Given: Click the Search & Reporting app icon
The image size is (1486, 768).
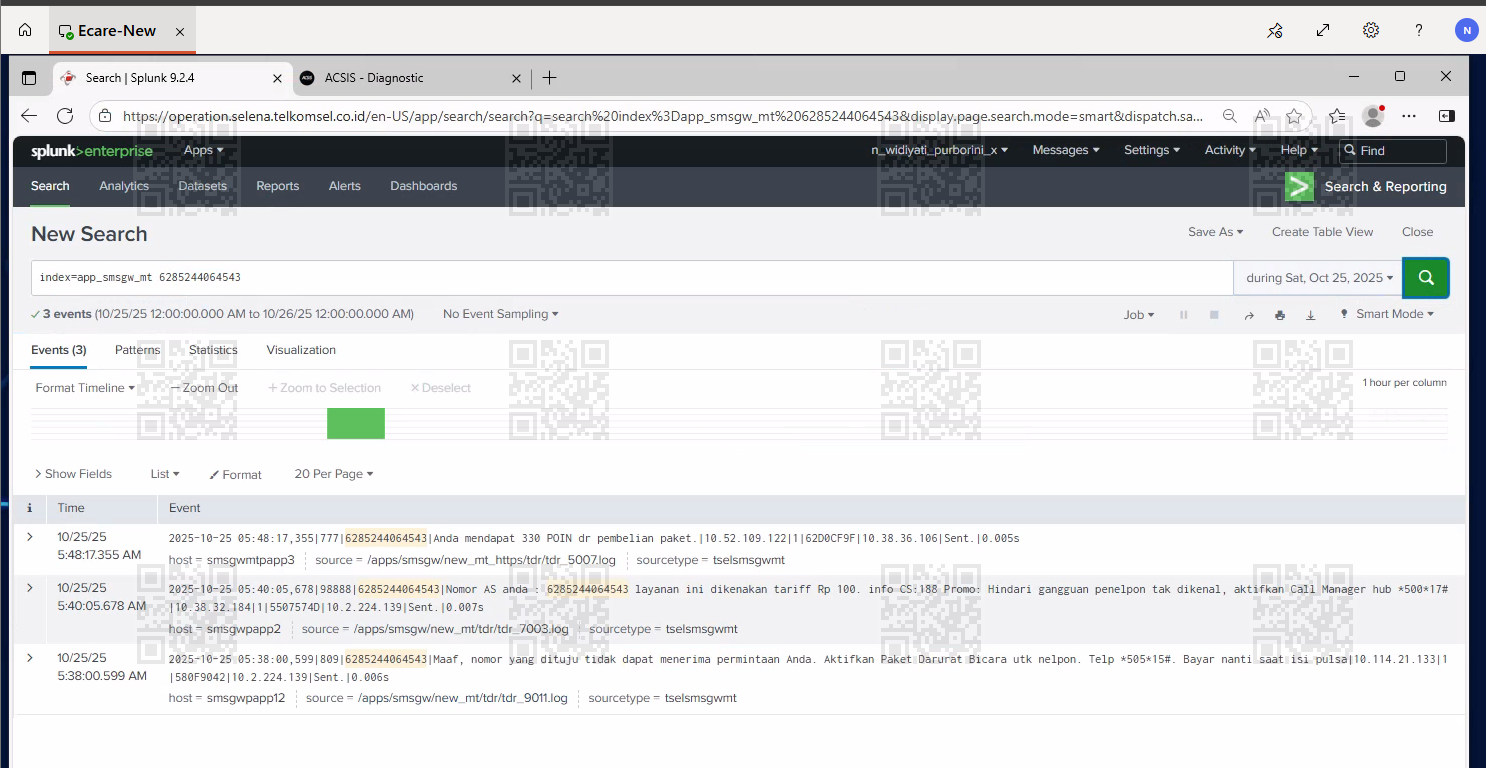Looking at the screenshot, I should [1299, 187].
